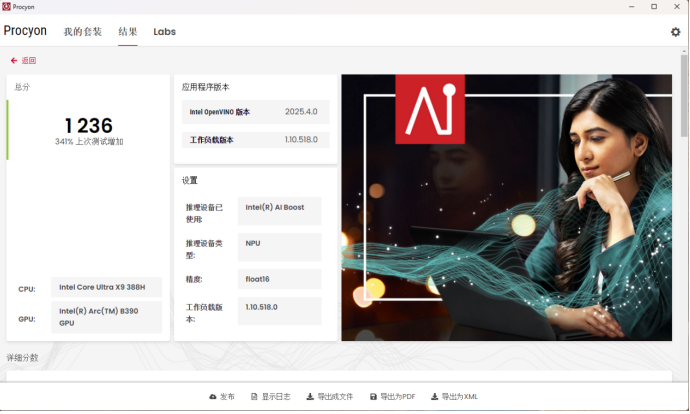Select the GPU field Intel Arc B390
This screenshot has width=690, height=414.
[106, 317]
